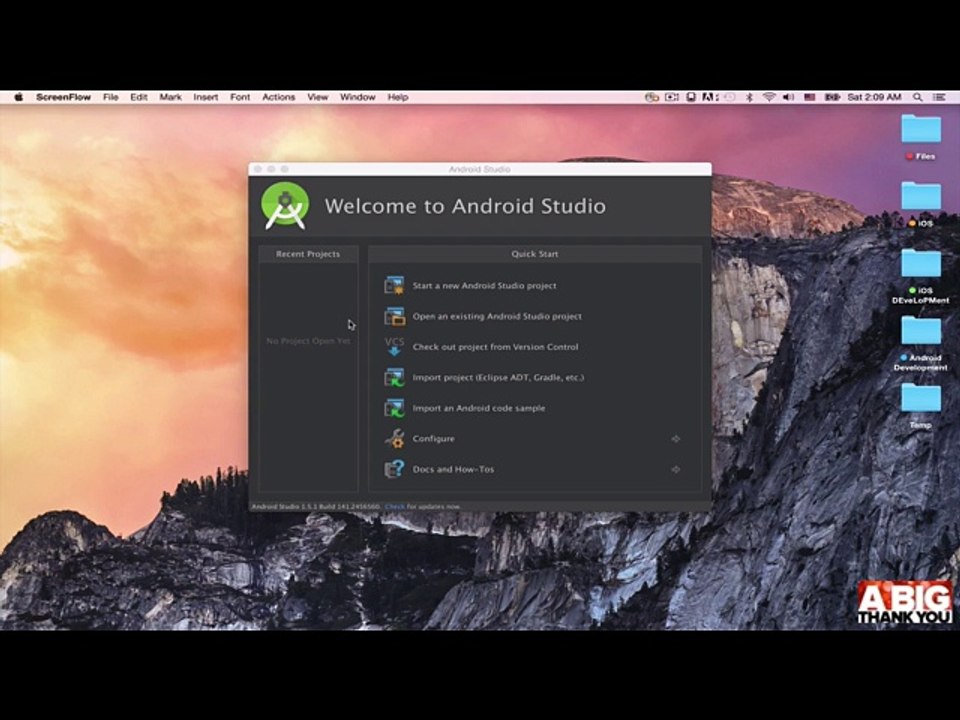This screenshot has width=960, height=720.
Task: Click the Import Android code sample icon
Action: pyautogui.click(x=394, y=408)
